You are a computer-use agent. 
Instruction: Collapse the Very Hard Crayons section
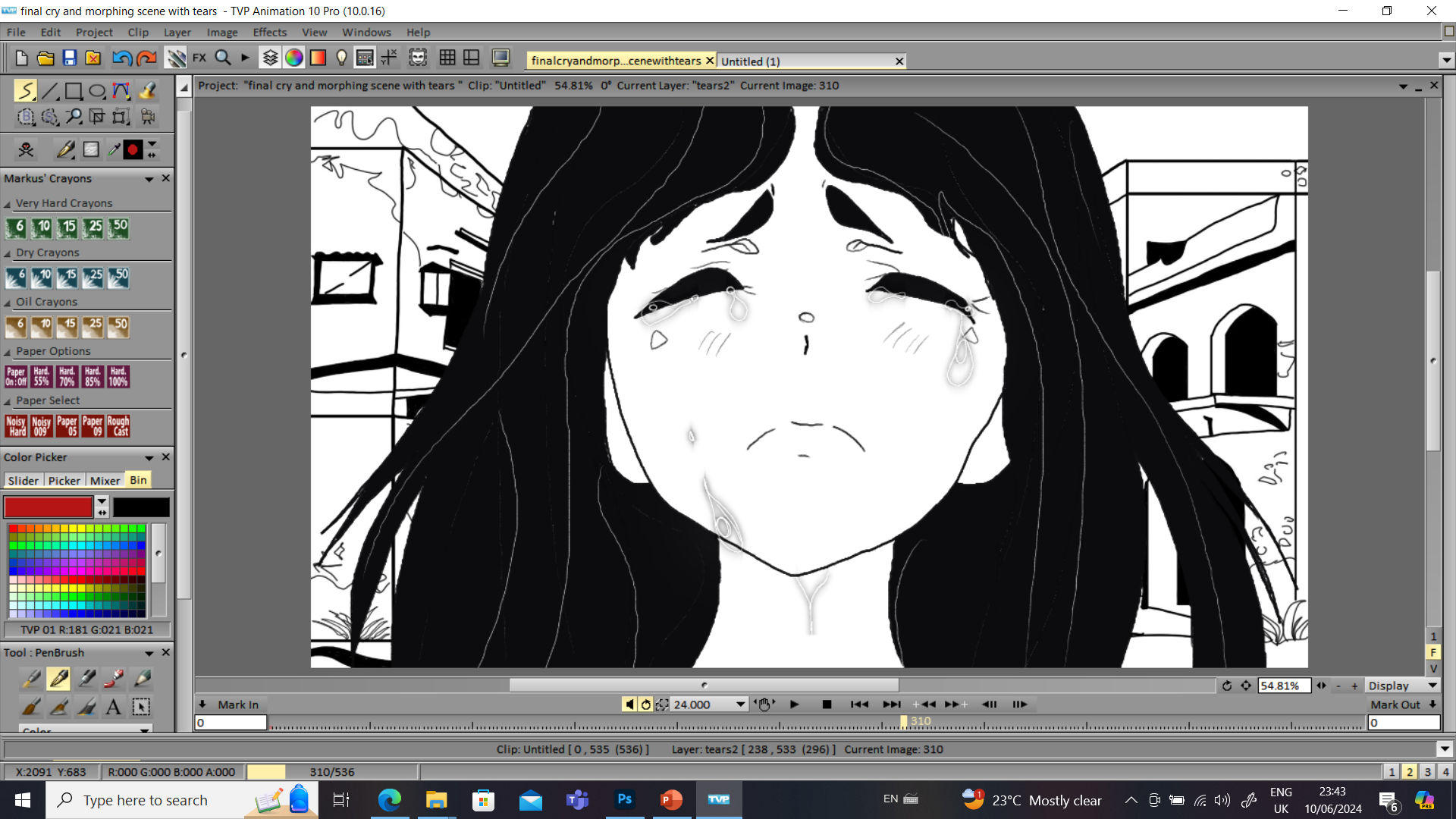pyautogui.click(x=8, y=204)
